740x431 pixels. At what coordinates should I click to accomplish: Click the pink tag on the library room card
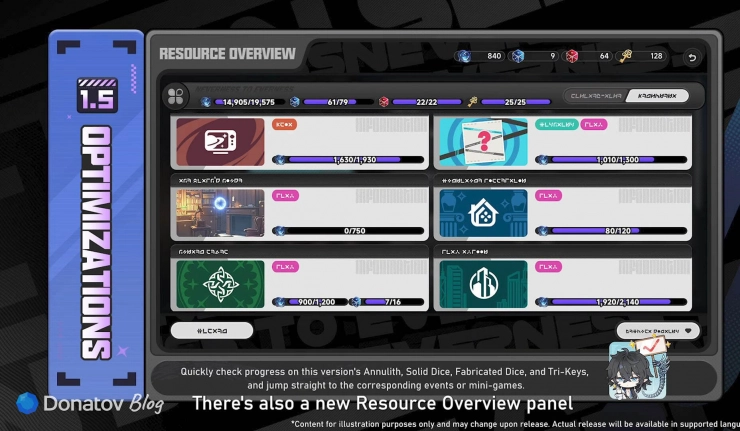coord(285,195)
